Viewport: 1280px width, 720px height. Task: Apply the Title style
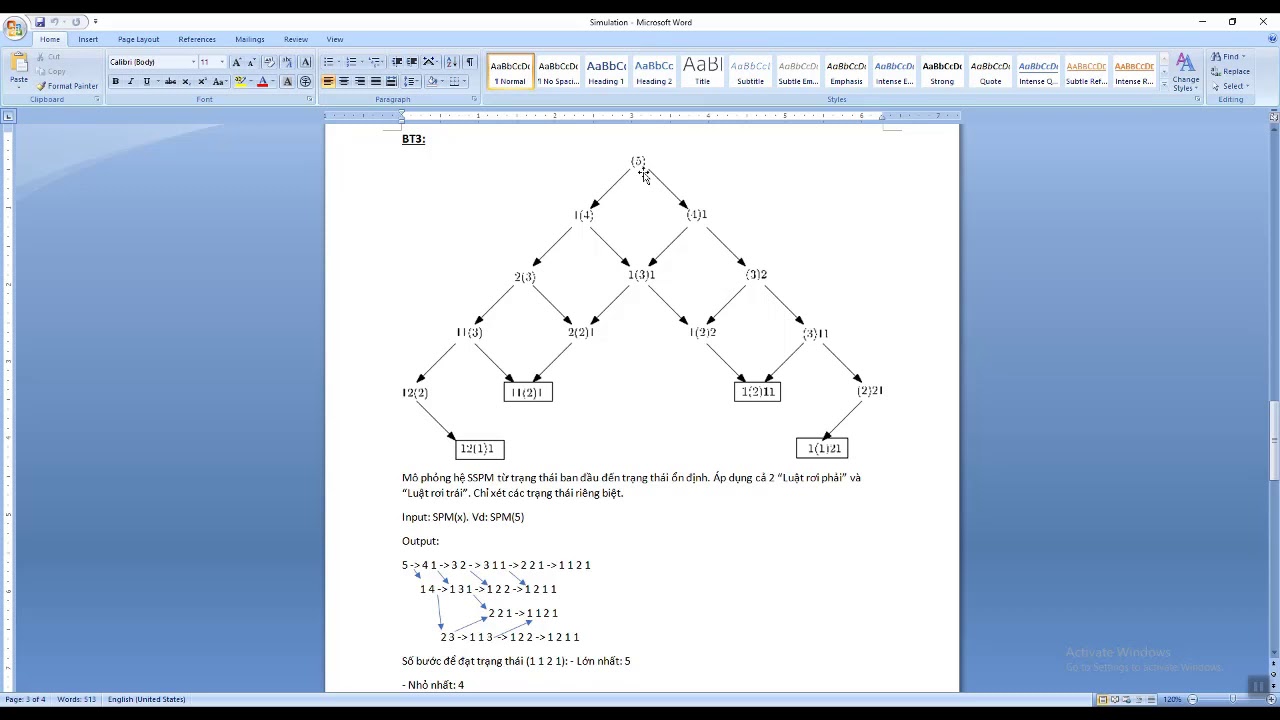coord(702,71)
